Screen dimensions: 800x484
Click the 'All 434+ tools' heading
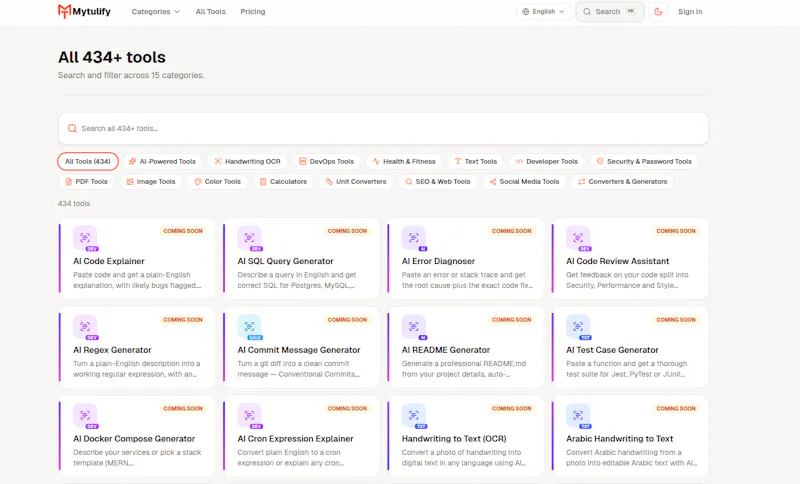[112, 57]
